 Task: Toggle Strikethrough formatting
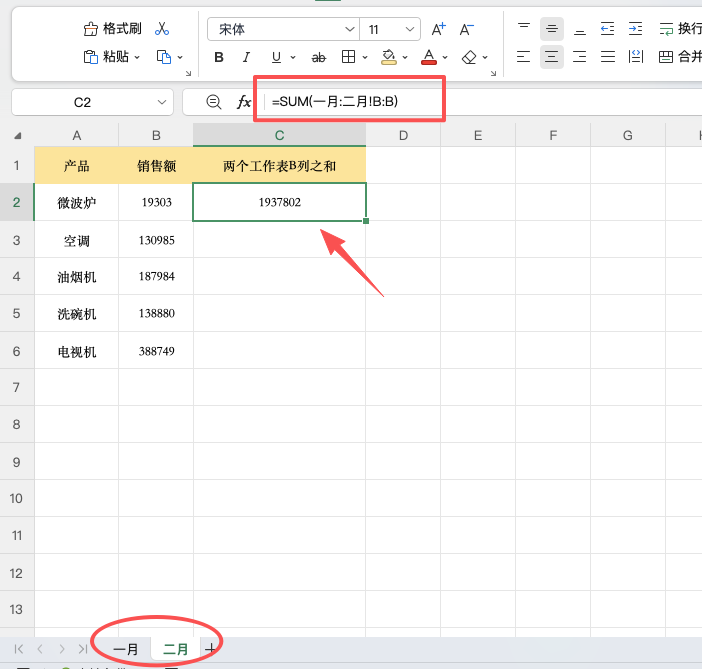319,57
